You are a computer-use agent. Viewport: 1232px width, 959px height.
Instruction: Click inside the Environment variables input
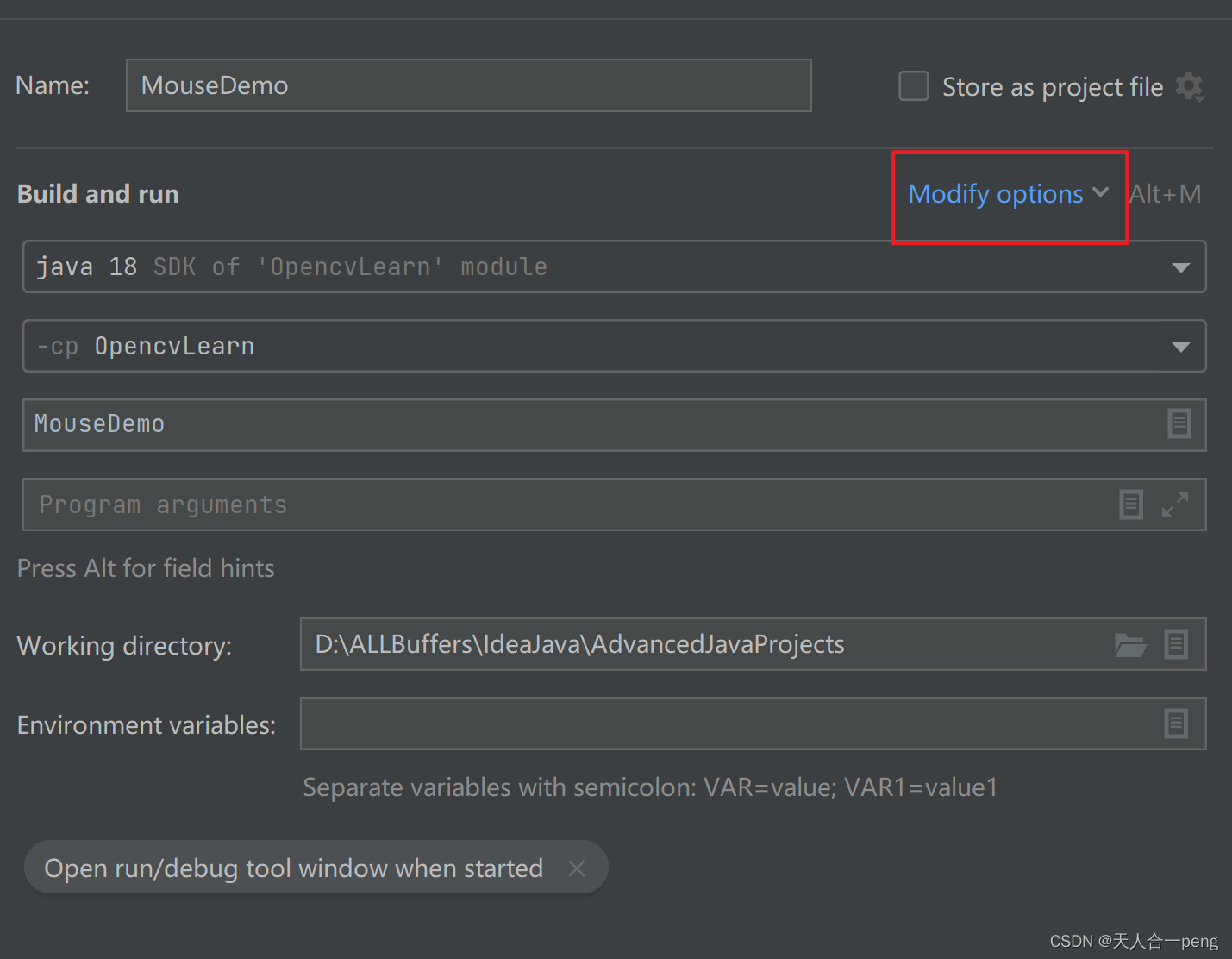point(690,724)
